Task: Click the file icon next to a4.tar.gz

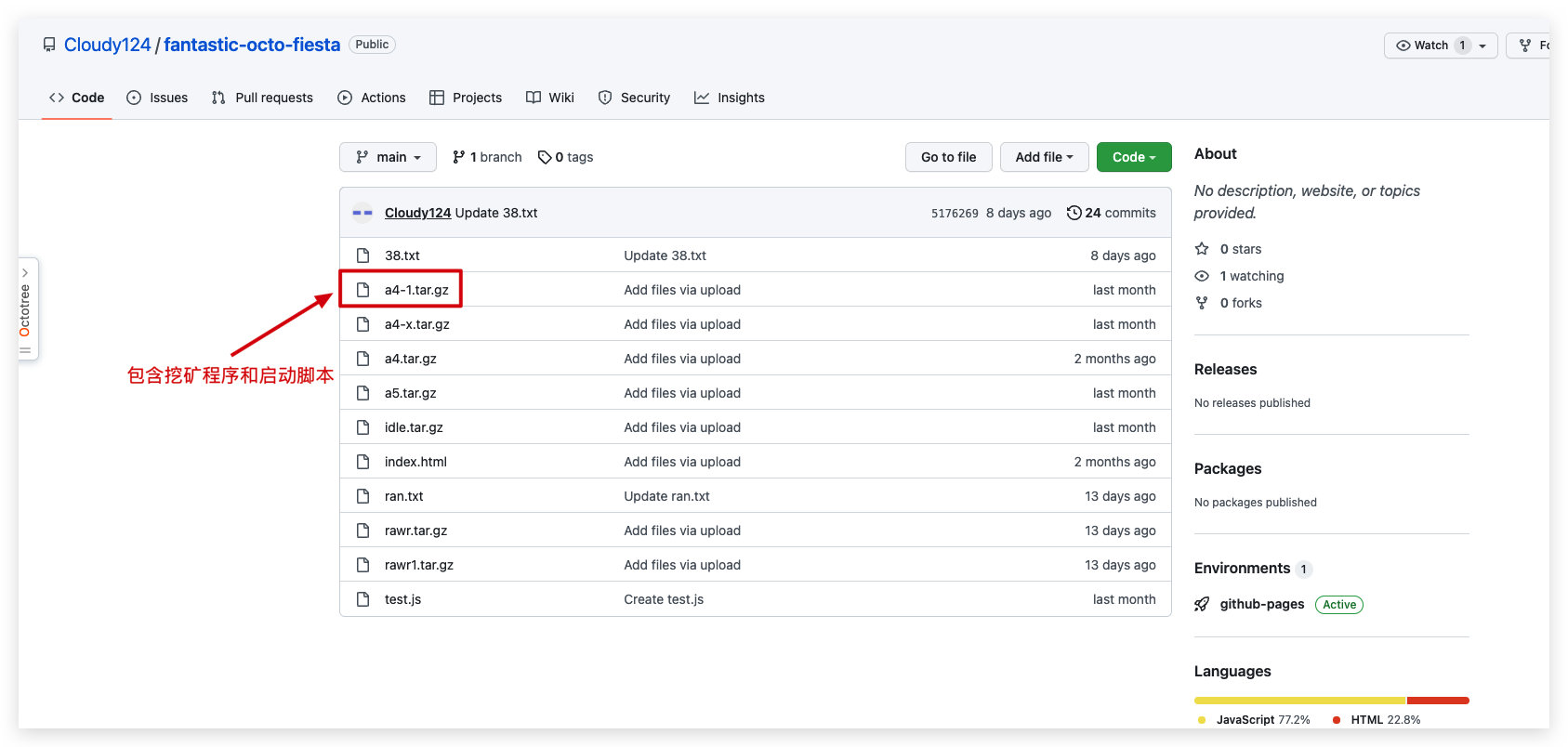Action: 363,359
